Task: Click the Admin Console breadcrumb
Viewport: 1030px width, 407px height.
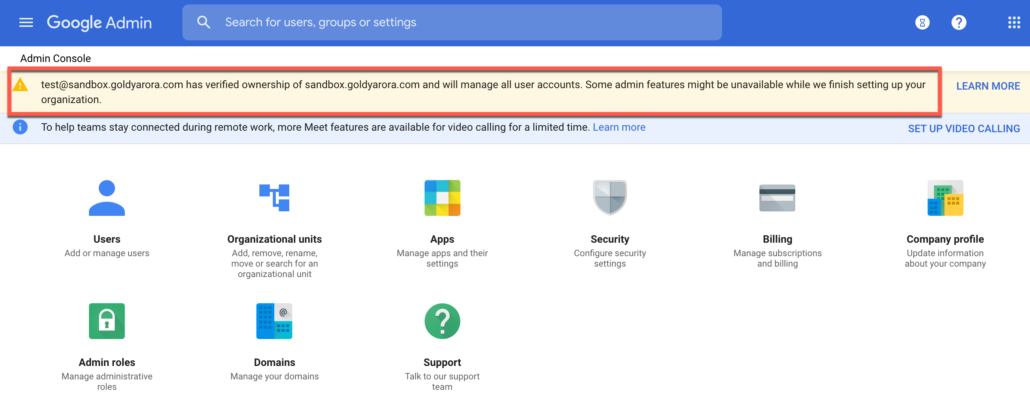Action: (55, 58)
